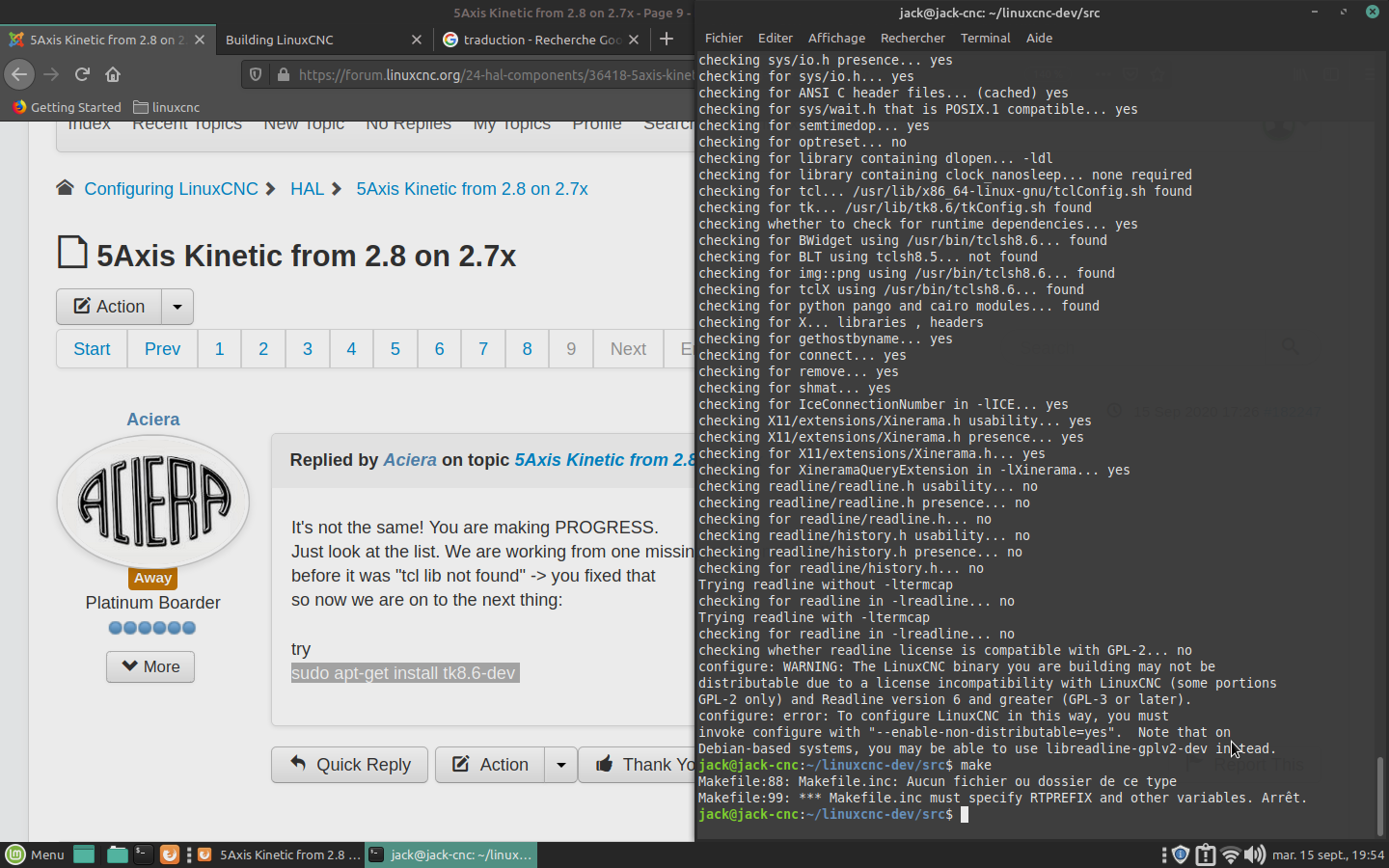Image resolution: width=1389 pixels, height=868 pixels.
Task: Switch to the traduction - Recherche Google tab
Action: click(541, 40)
